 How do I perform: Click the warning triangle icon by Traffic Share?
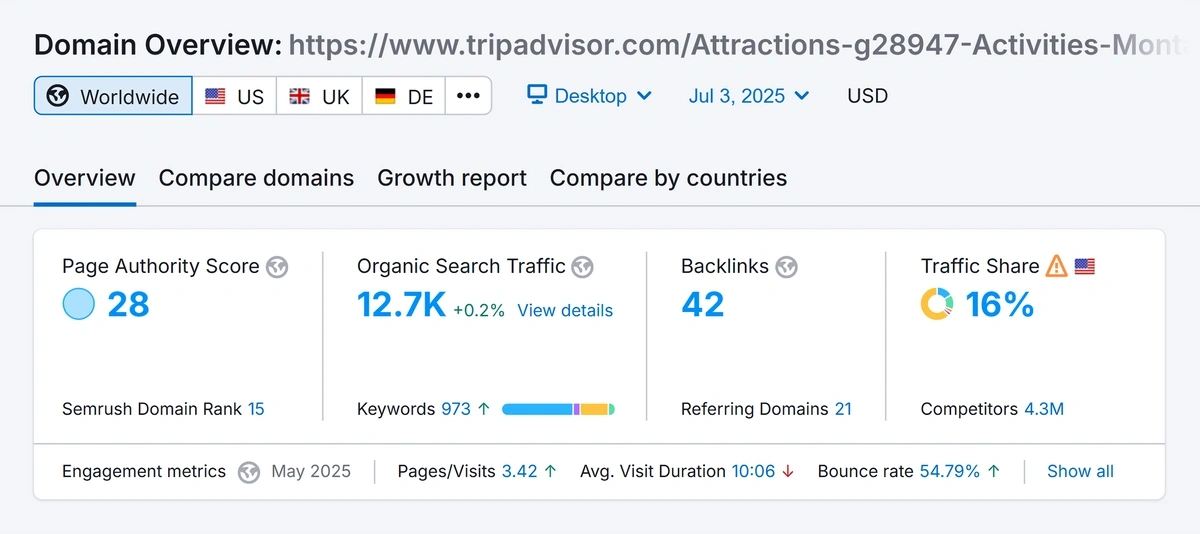coord(1057,266)
